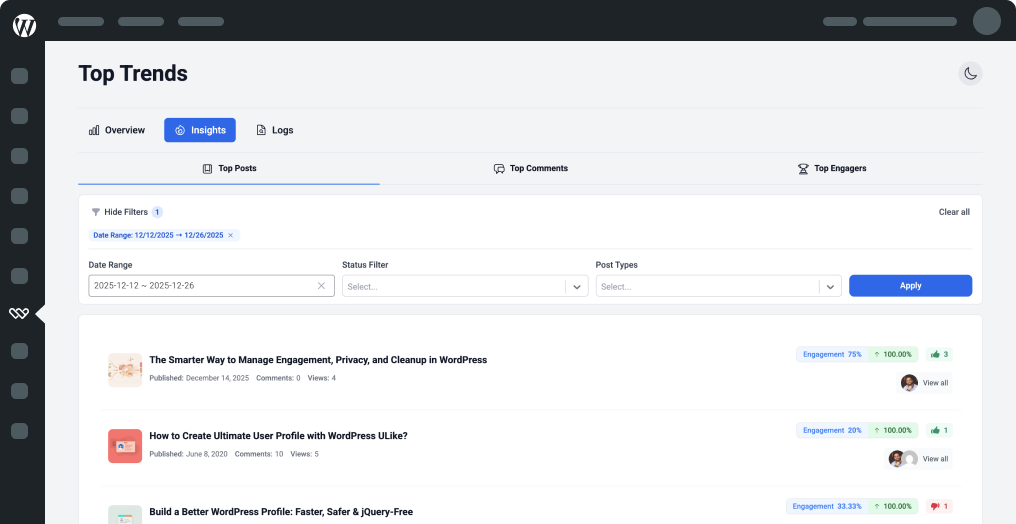
Task: Select the Insights tab
Action: pos(200,130)
